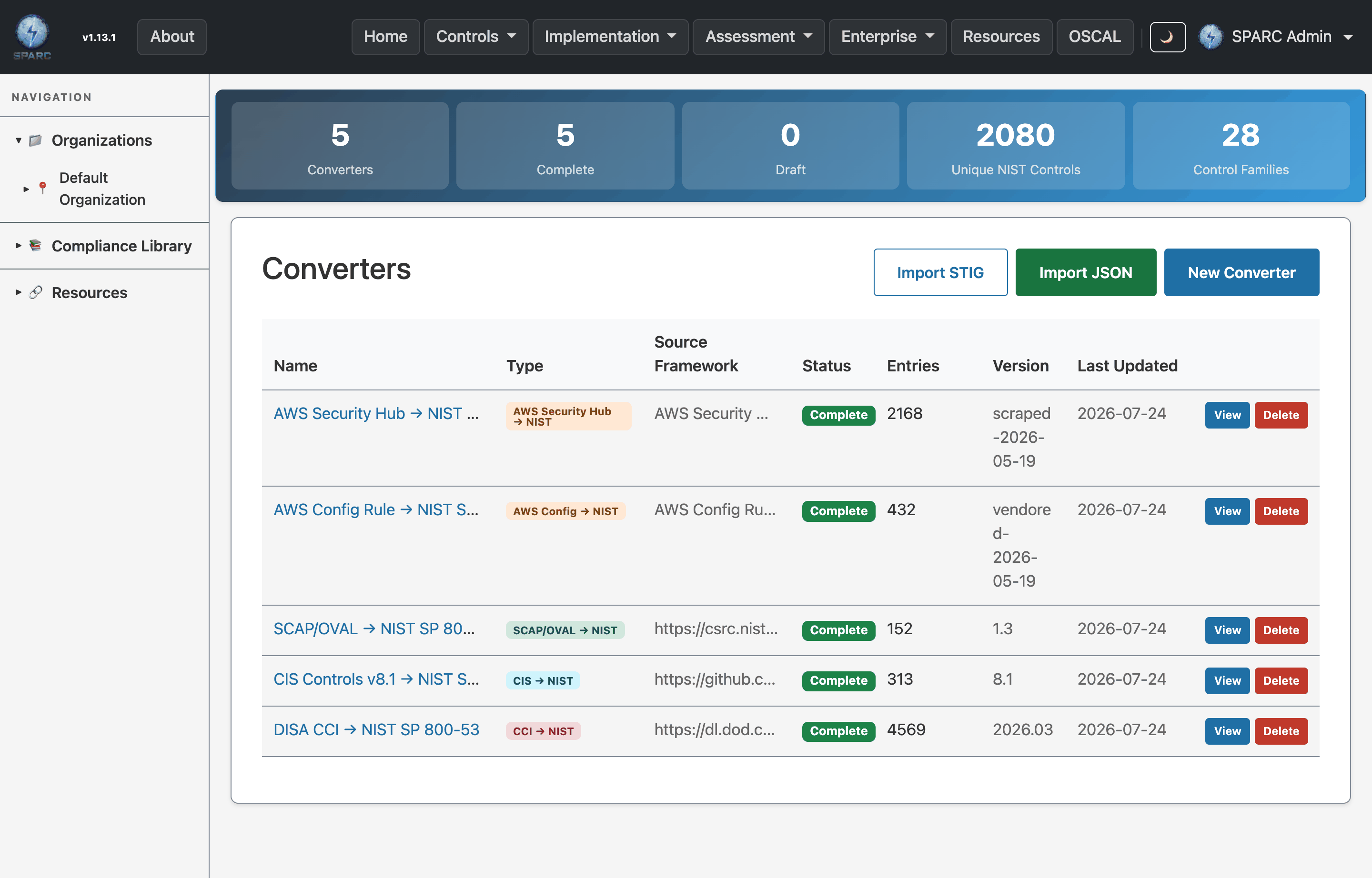Click the SPARC Admin avatar icon
The image size is (1372, 878).
pos(1211,37)
